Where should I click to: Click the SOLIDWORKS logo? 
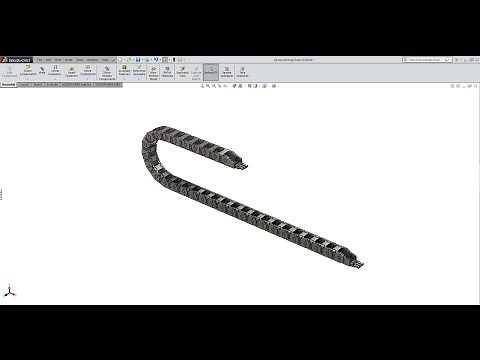(16, 60)
